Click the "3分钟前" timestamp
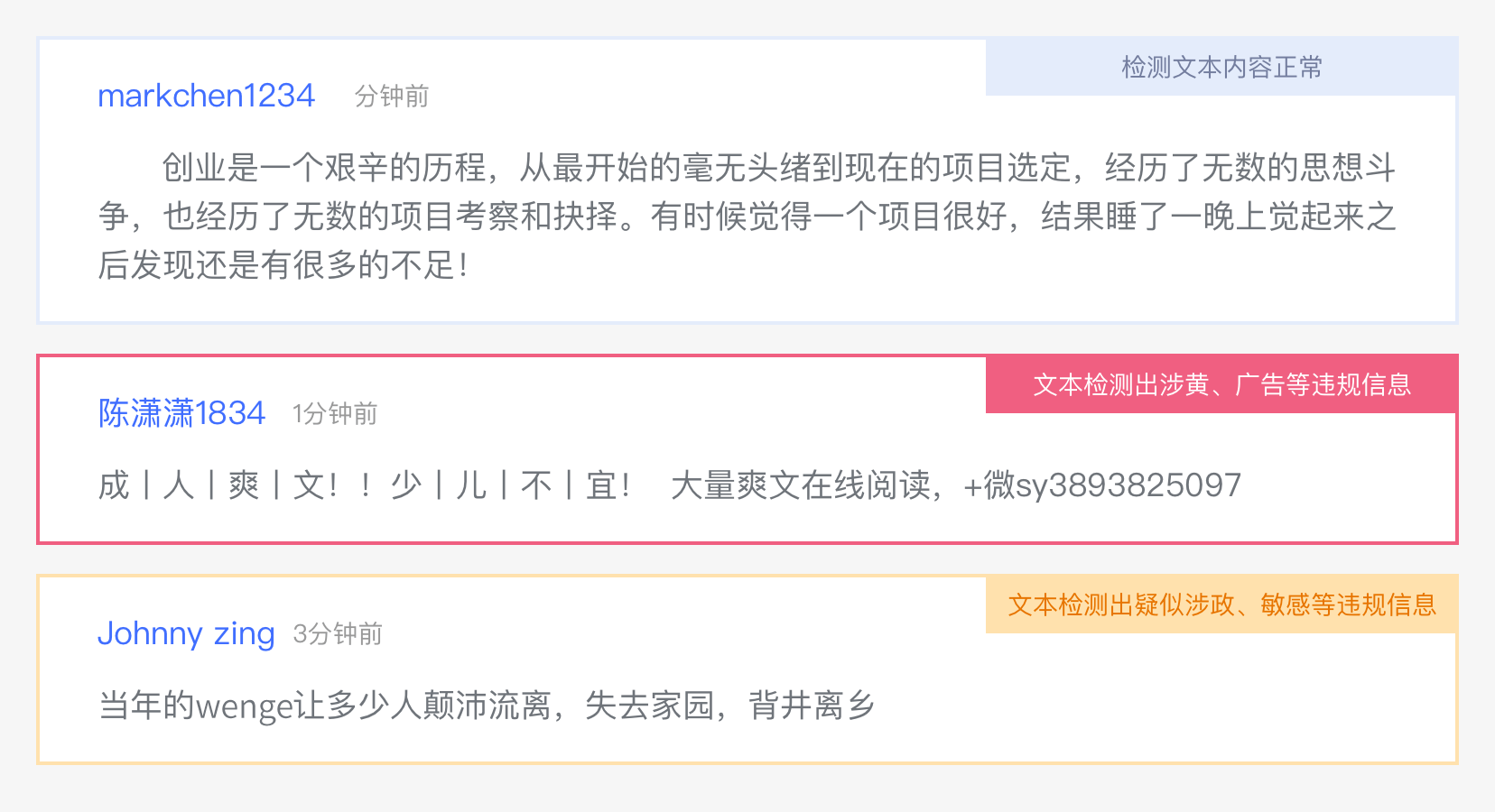The width and height of the screenshot is (1495, 812). (338, 634)
